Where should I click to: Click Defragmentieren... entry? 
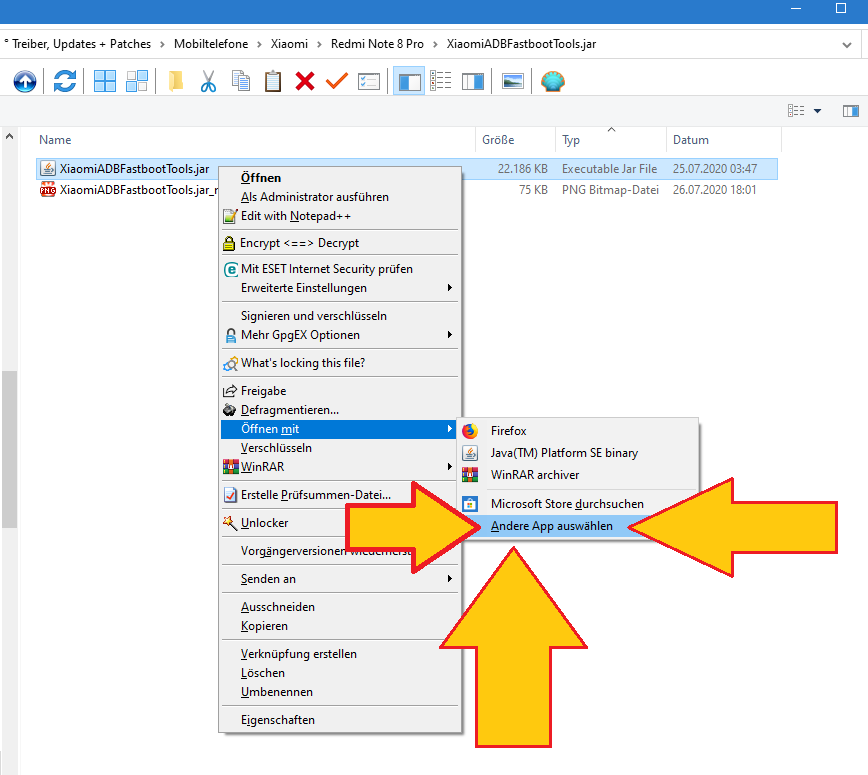coord(340,410)
